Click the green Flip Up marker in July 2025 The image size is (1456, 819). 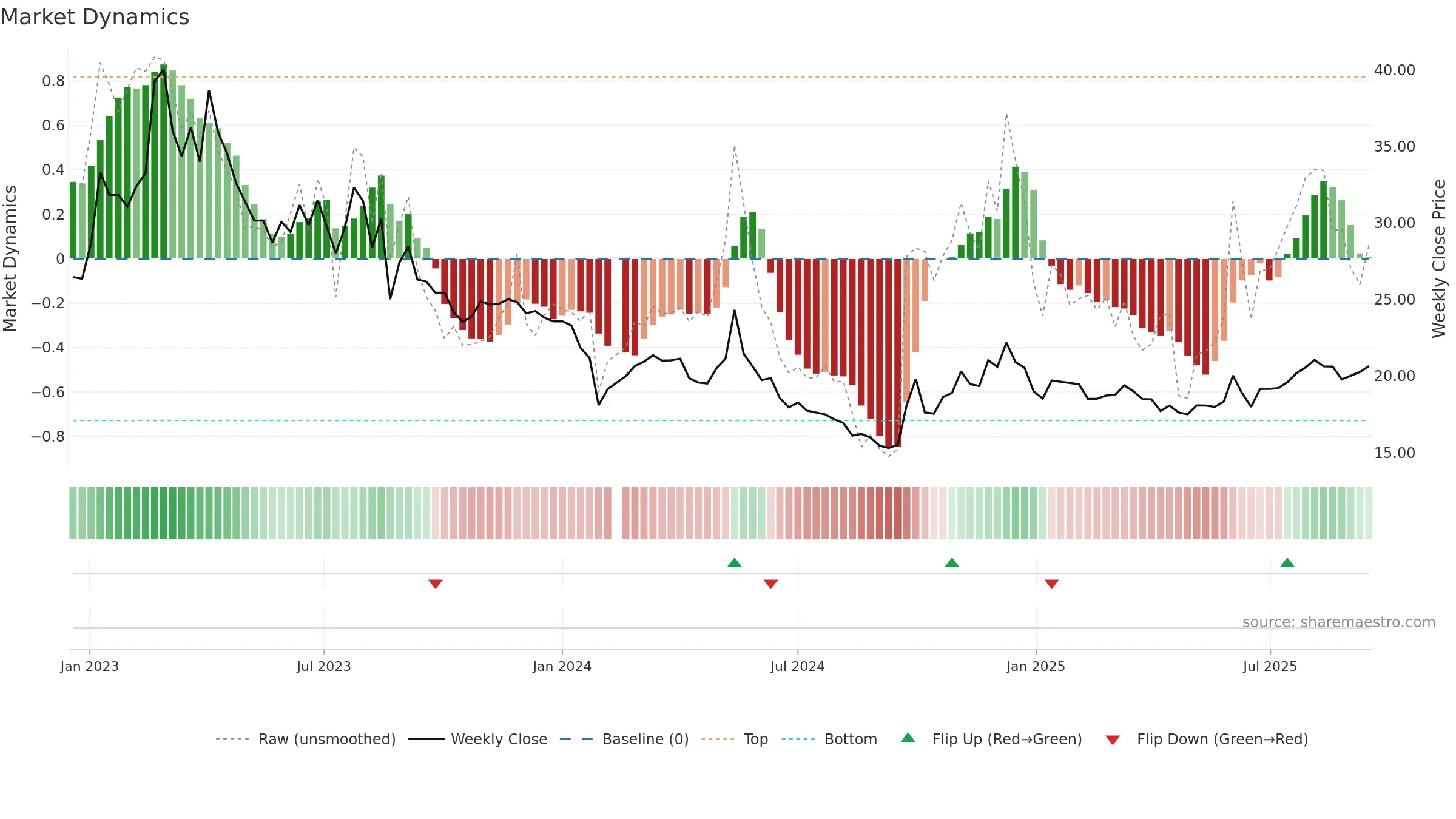(1287, 562)
